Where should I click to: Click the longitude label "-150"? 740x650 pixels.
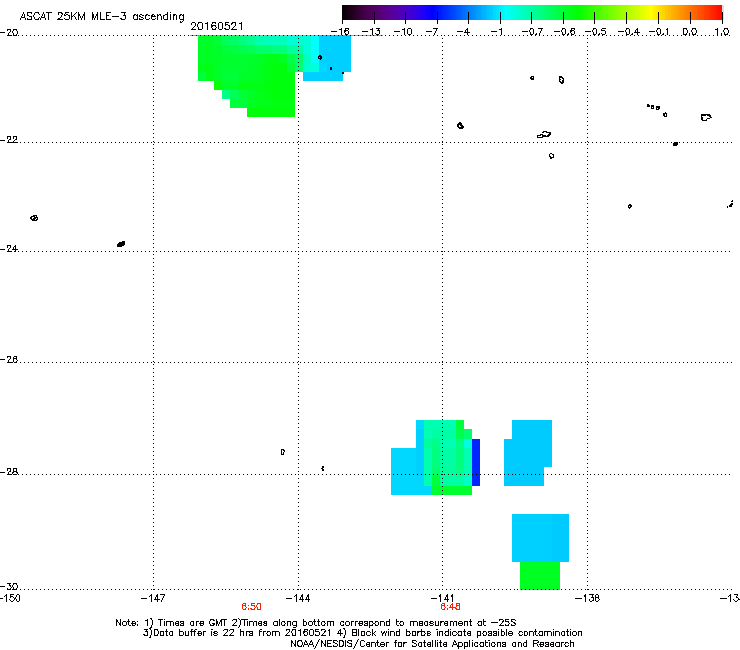point(10,598)
